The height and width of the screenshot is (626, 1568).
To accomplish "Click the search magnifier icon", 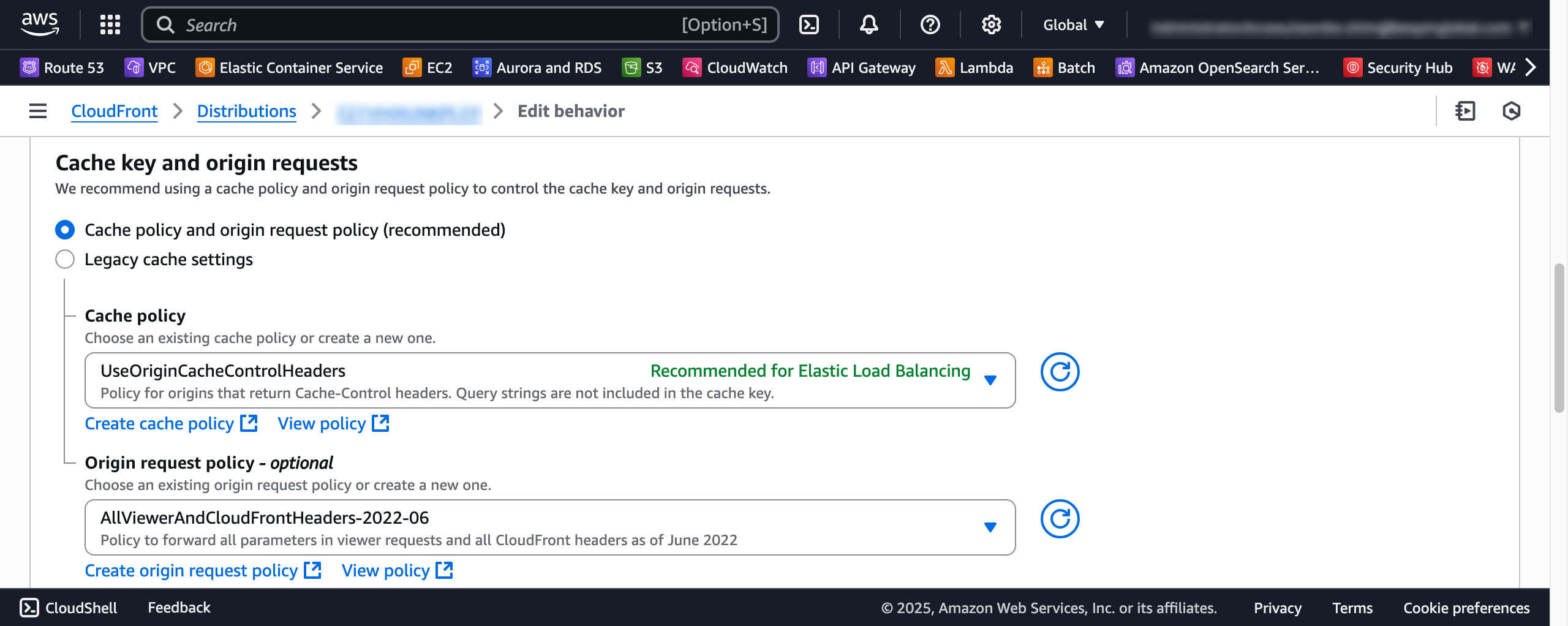I will click(x=165, y=25).
